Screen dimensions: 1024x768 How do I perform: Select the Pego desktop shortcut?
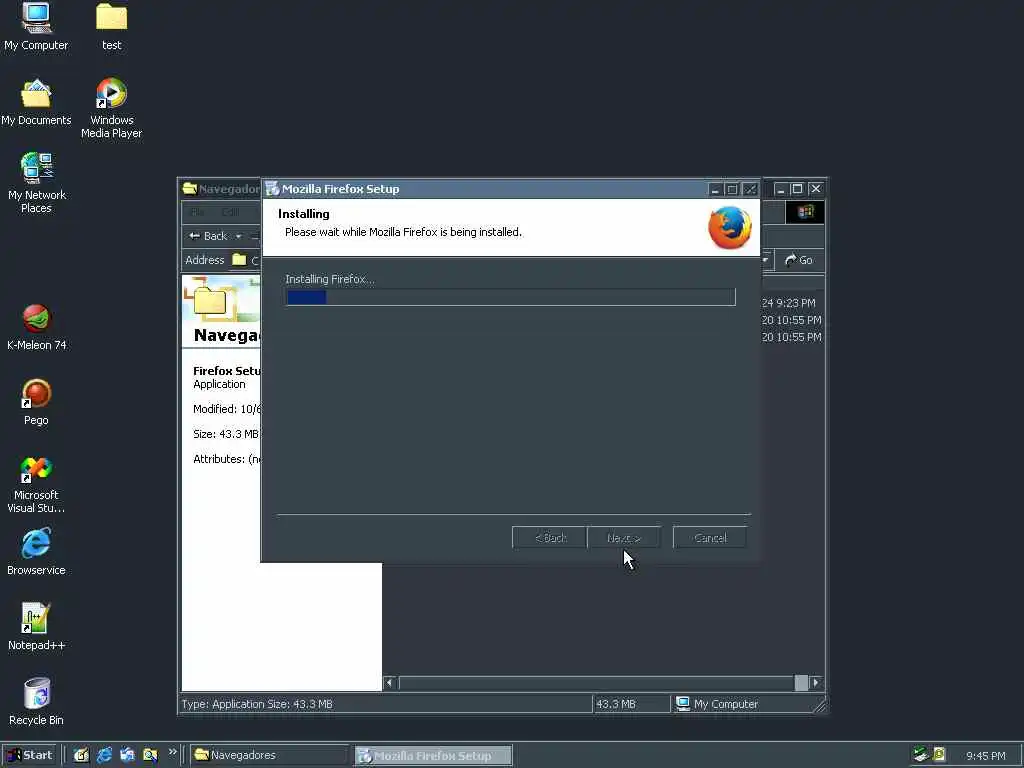coord(37,402)
